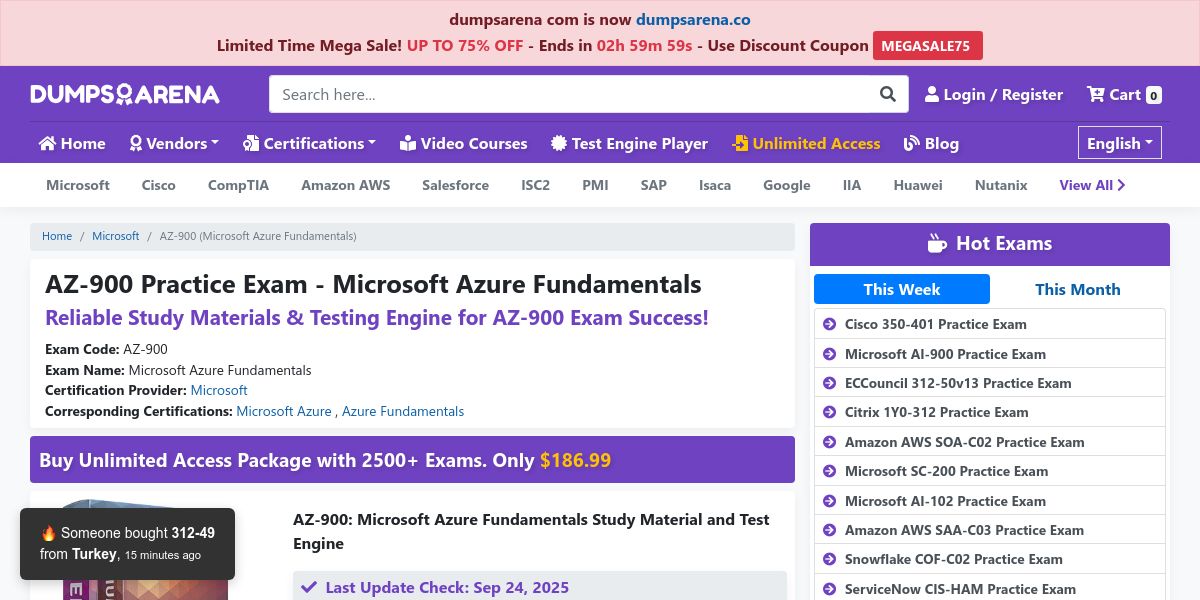Click the ISC2 vendor link
This screenshot has width=1200, height=600.
point(536,185)
